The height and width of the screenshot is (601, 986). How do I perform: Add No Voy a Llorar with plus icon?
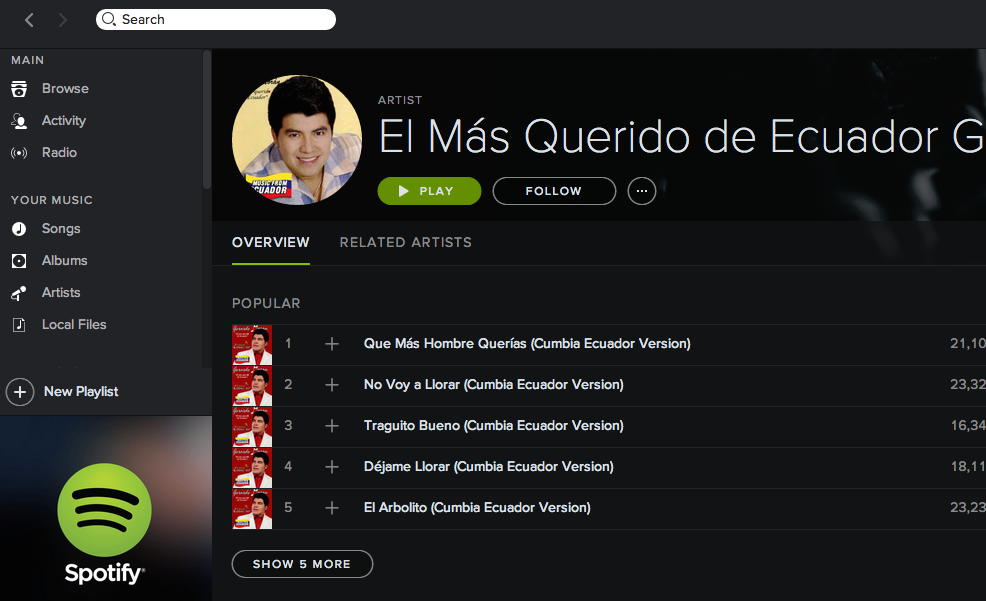[332, 385]
